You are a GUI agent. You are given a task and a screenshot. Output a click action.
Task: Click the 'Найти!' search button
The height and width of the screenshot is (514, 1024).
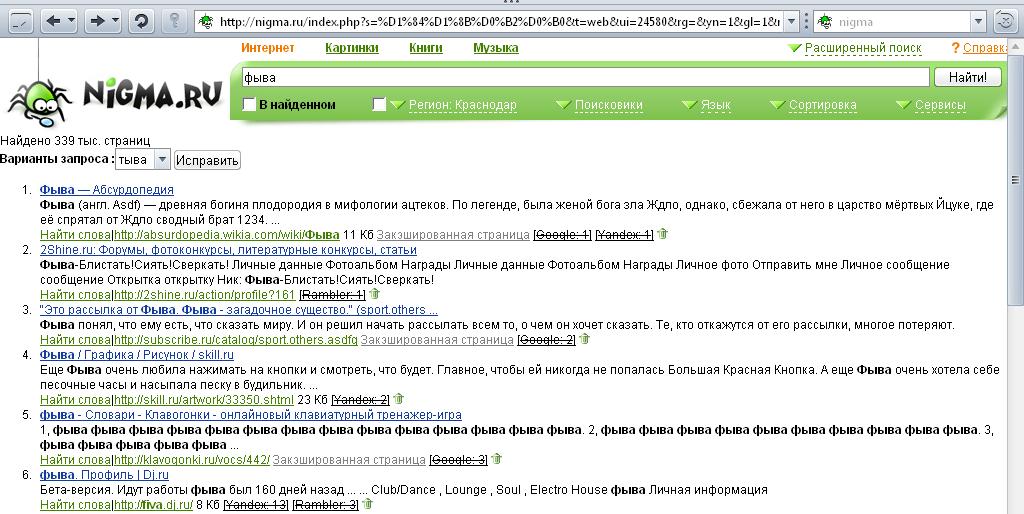coord(968,77)
